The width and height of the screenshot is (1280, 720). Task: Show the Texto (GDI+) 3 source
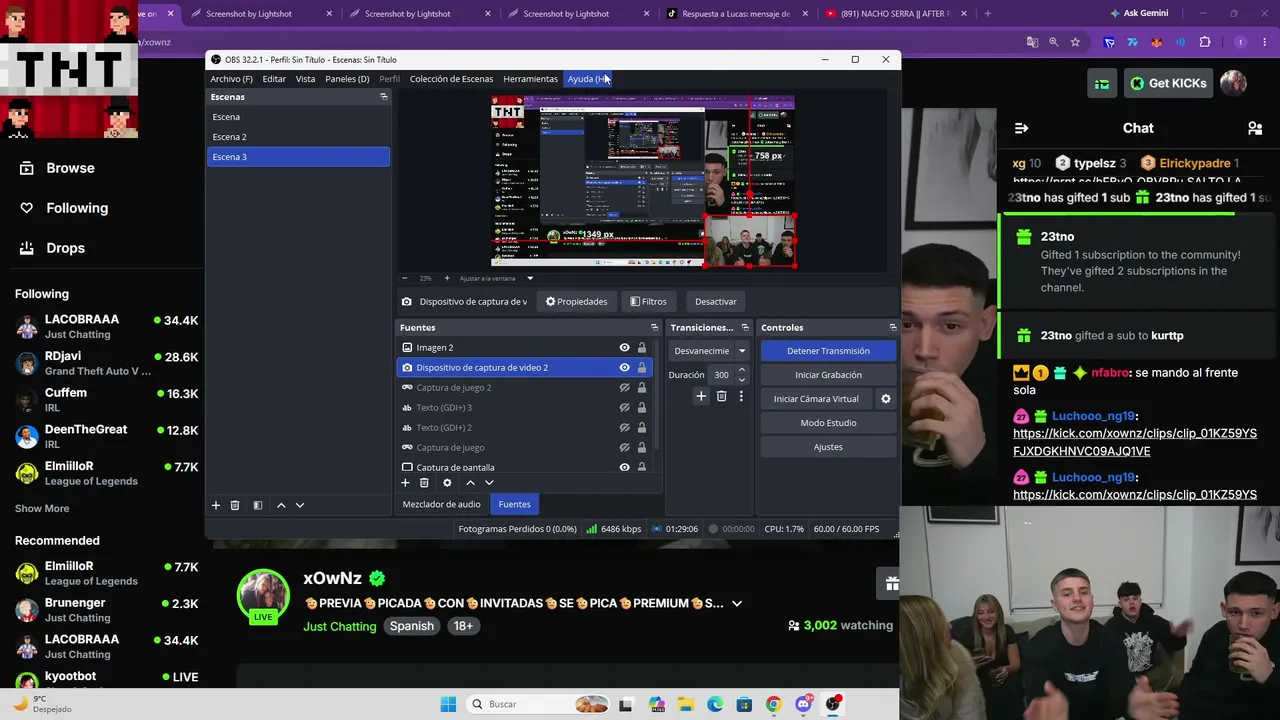[x=624, y=408]
